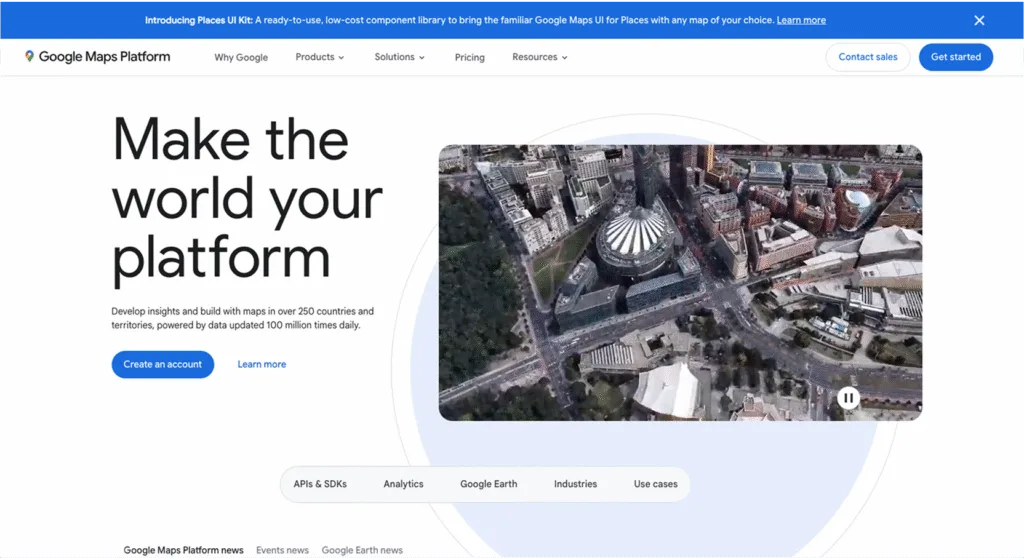Switch to the Analytics tab
Image resolution: width=1024 pixels, height=558 pixels.
pyautogui.click(x=403, y=484)
